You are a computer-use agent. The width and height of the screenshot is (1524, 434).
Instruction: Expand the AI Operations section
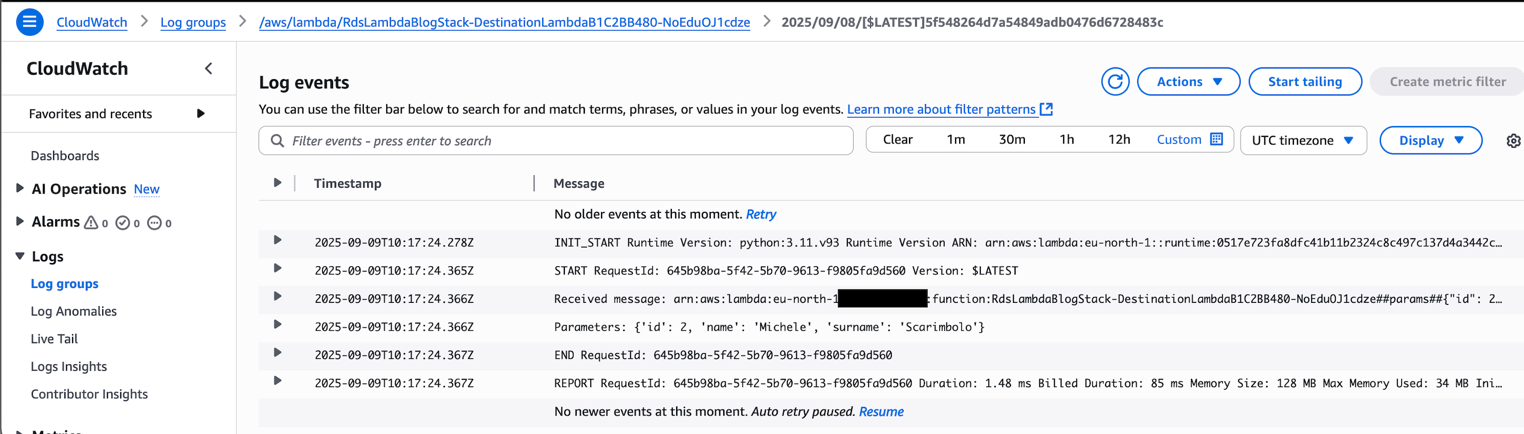tap(19, 188)
